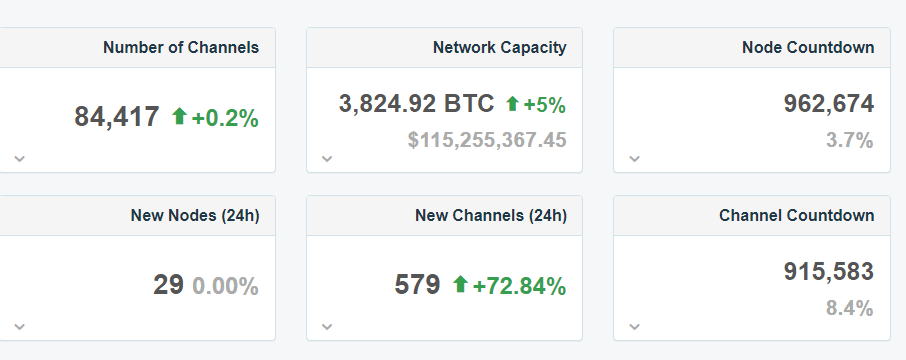Click the green arrow beside +5%
Image resolution: width=906 pixels, height=360 pixels.
513,103
